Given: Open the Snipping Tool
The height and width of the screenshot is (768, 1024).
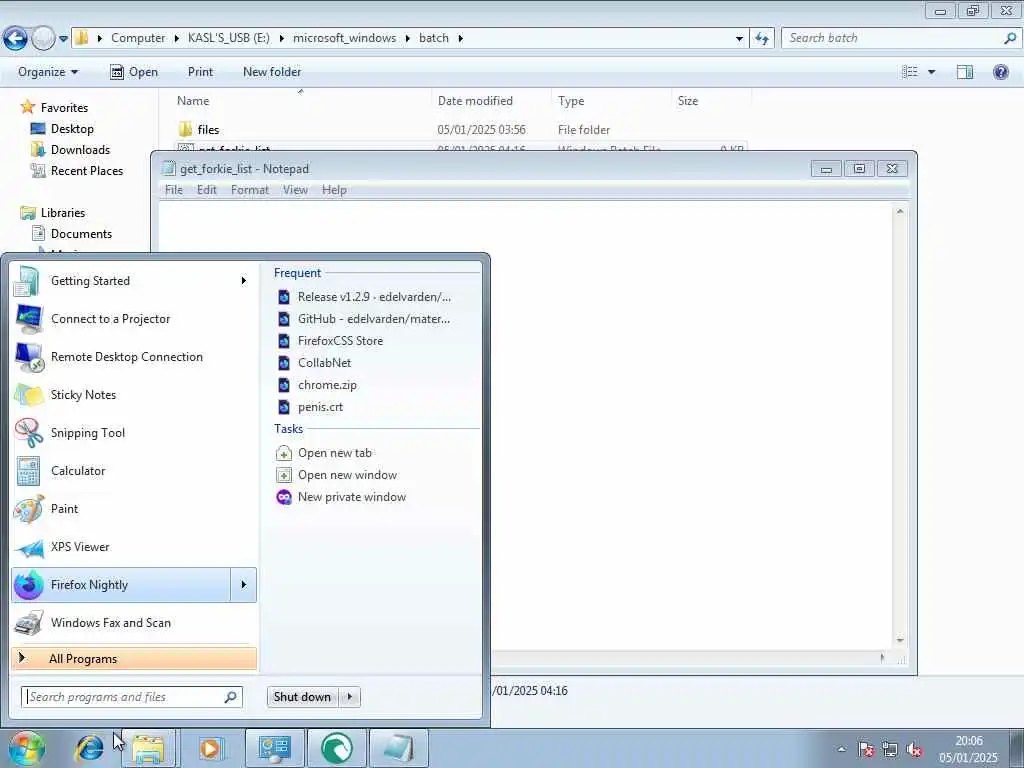Looking at the screenshot, I should coord(134,432).
